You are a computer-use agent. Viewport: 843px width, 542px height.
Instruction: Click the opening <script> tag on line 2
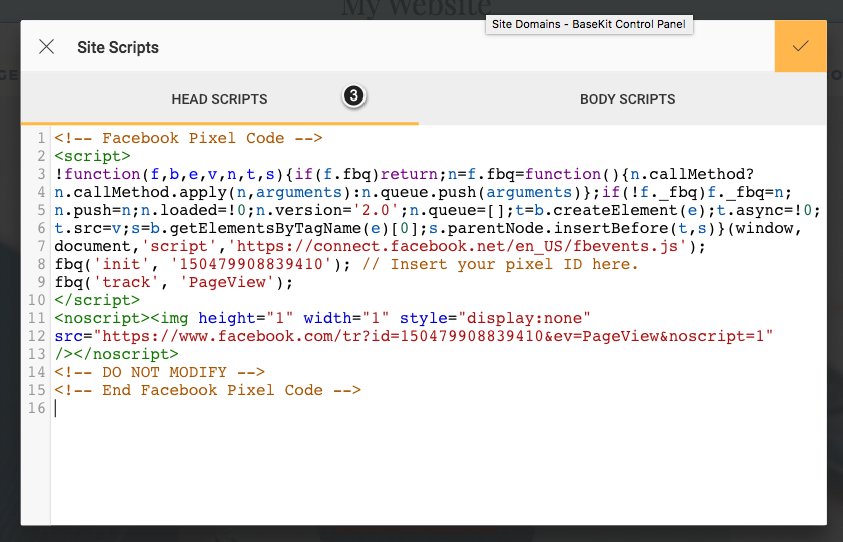[x=92, y=156]
